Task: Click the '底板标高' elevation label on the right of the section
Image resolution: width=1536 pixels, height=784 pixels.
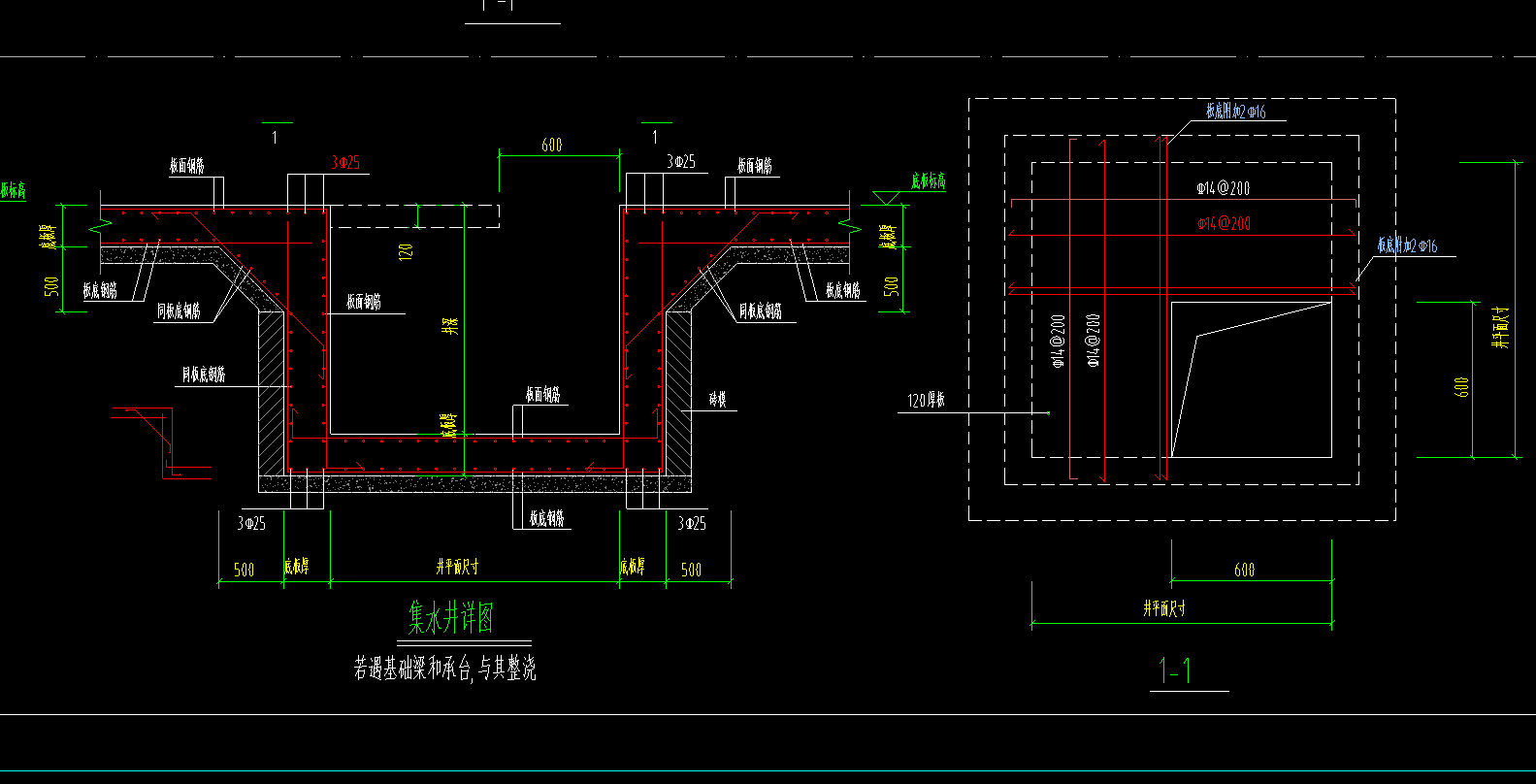Action: 928,180
